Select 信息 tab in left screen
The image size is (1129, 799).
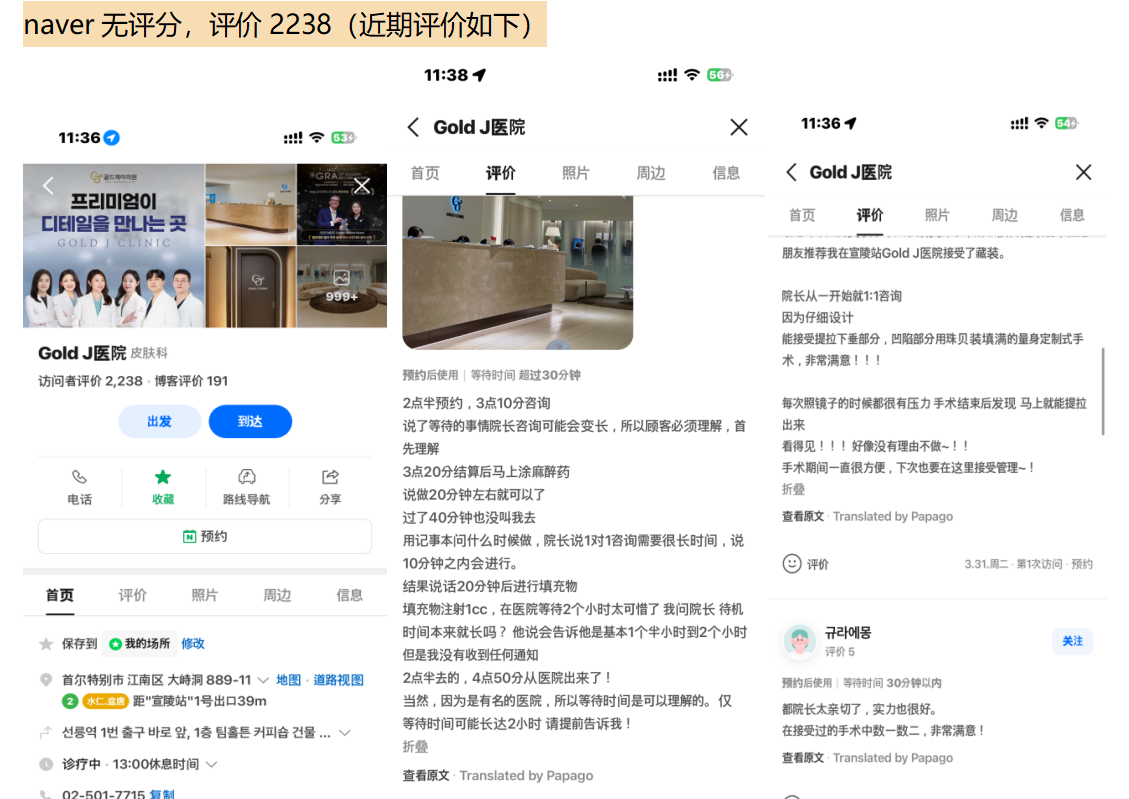(349, 595)
